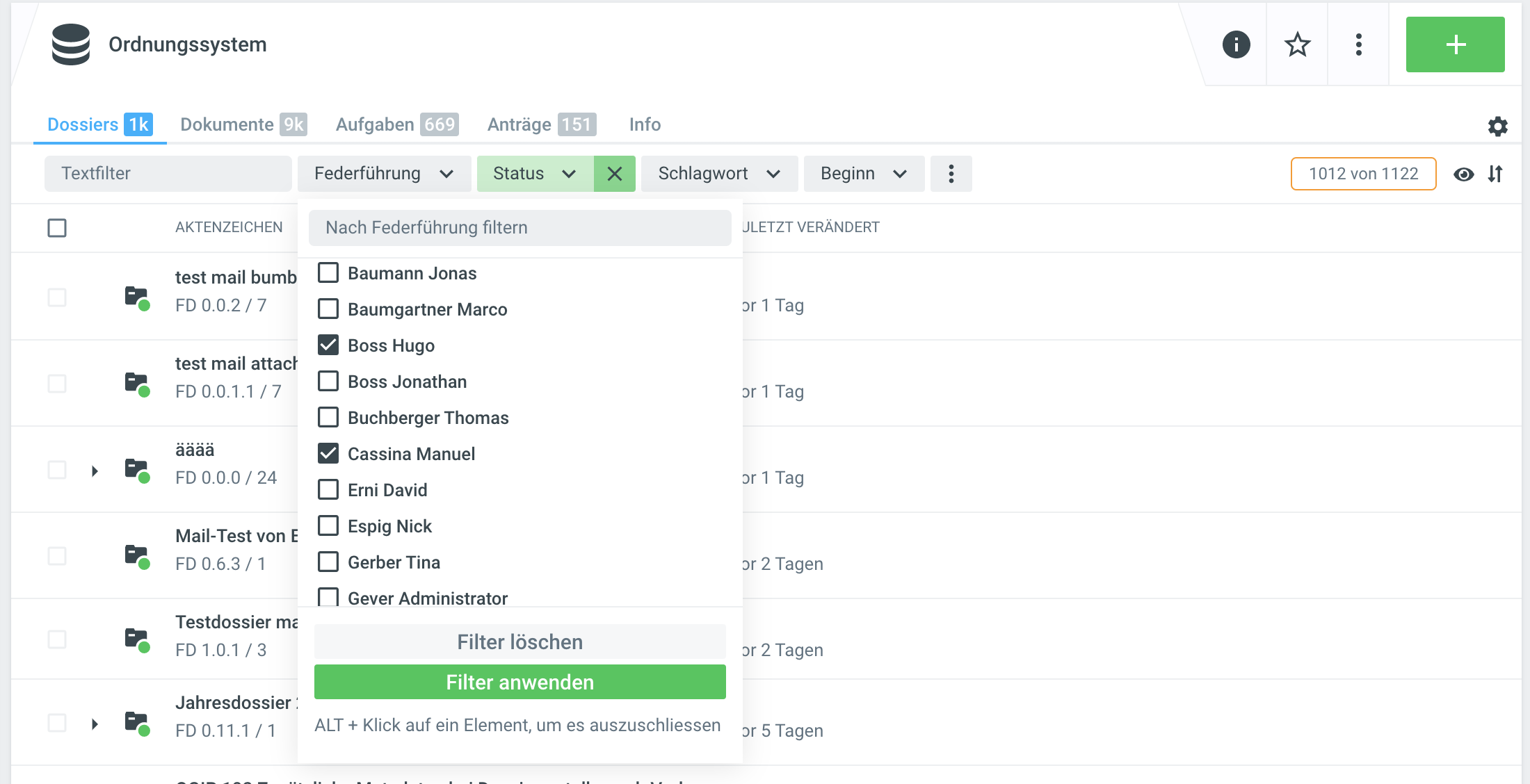Expand the ääää dossier row arrow
The image size is (1530, 784).
coord(95,471)
